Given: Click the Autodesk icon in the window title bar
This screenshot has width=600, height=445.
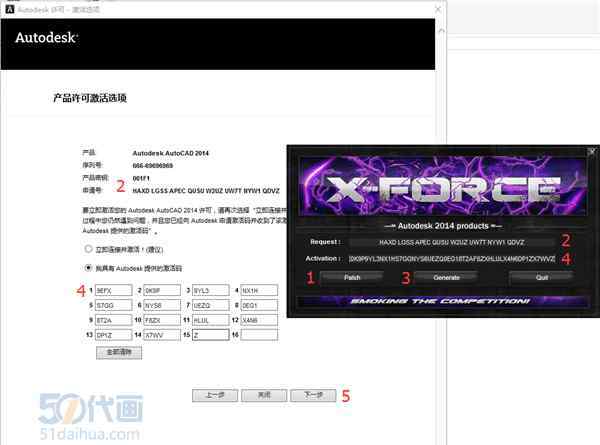Looking at the screenshot, I should pos(10,9).
